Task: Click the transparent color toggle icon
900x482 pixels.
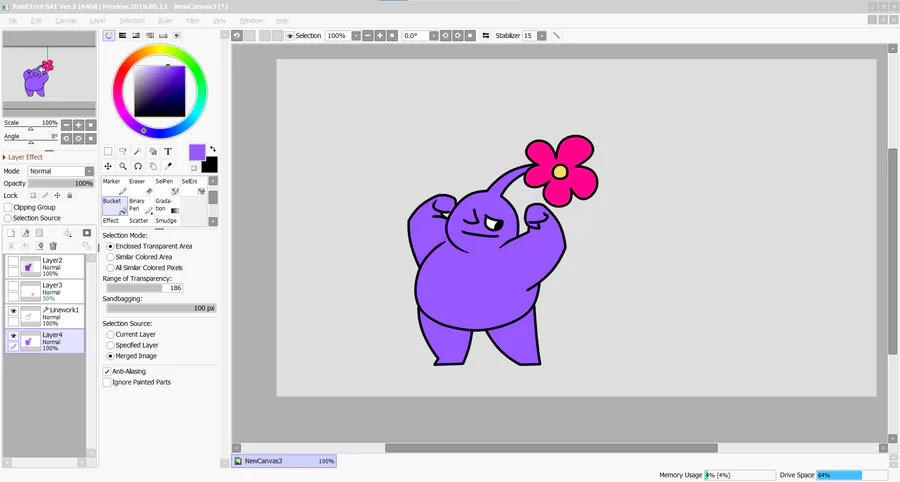Action: pyautogui.click(x=194, y=168)
